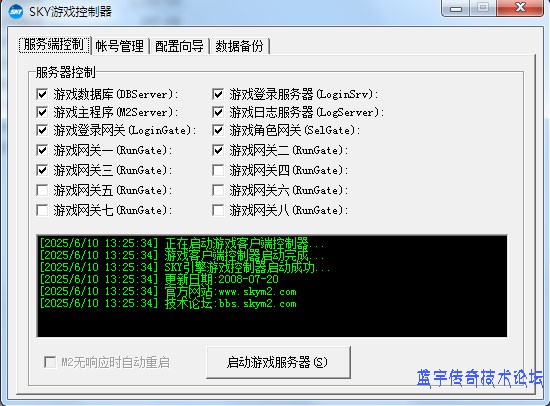Click the SKY logo icon in title bar
This screenshot has width=550, height=406.
tap(15, 12)
